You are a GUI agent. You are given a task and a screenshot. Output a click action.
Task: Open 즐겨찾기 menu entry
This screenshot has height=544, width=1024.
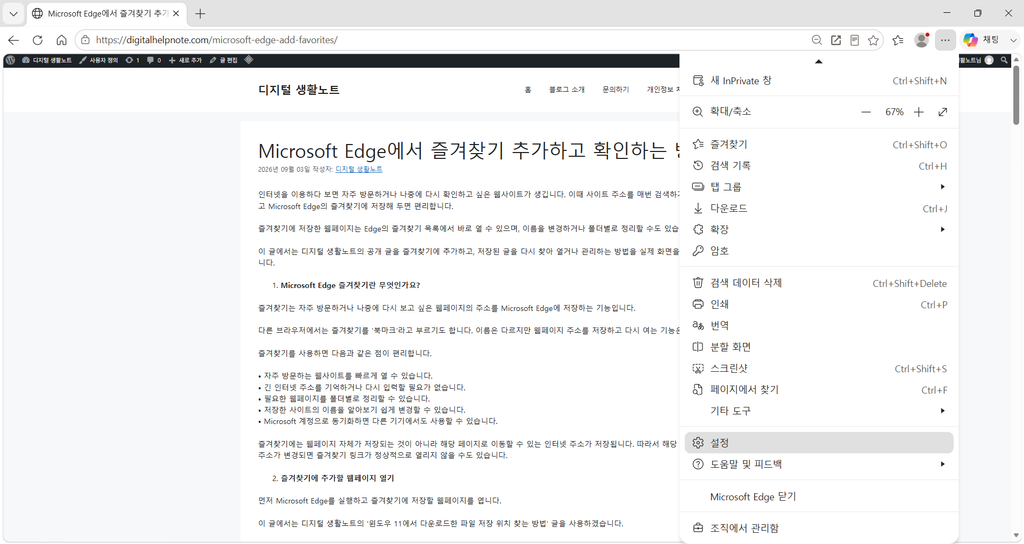click(819, 144)
